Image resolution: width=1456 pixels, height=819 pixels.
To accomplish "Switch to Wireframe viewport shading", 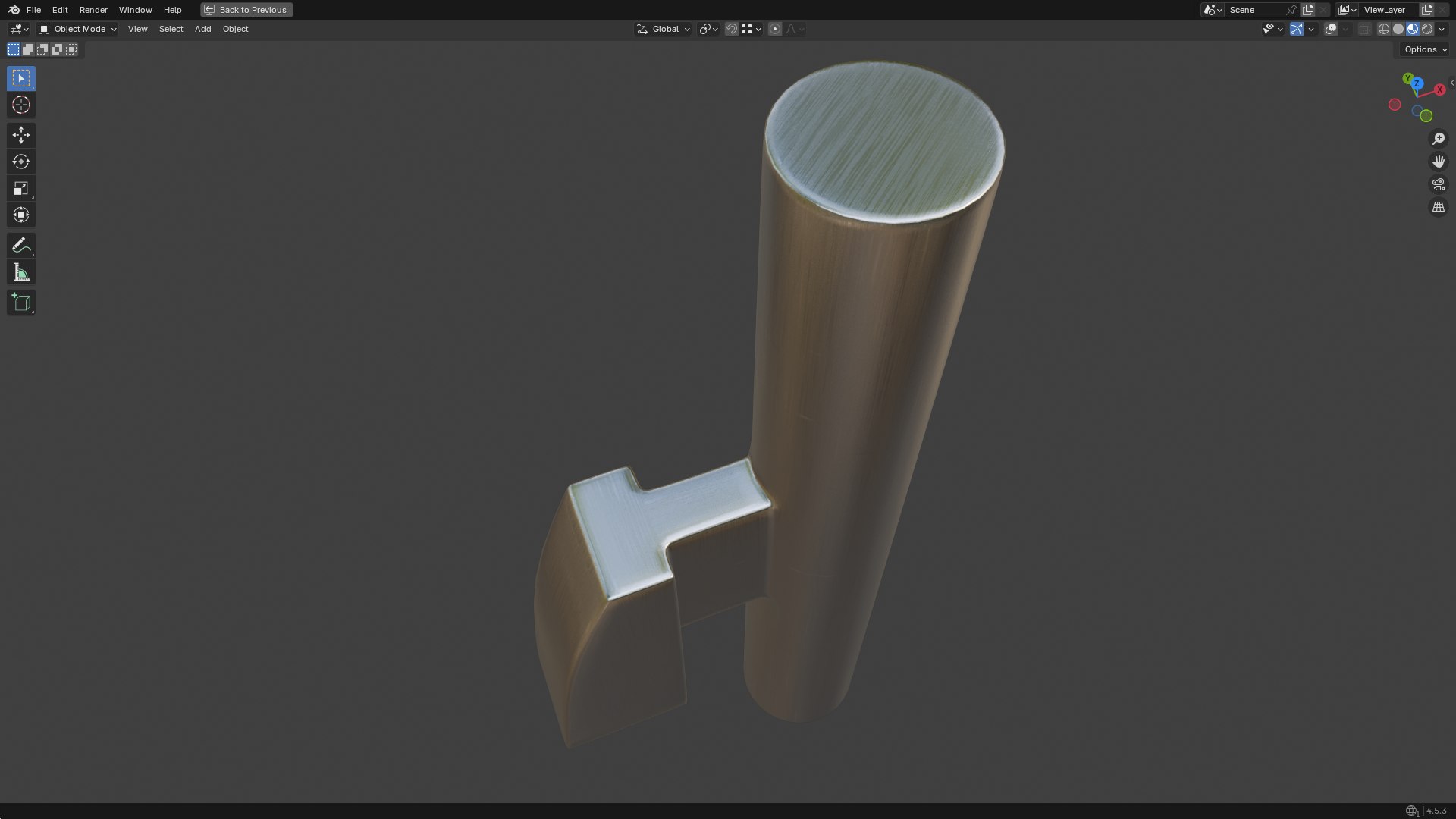I will pyautogui.click(x=1384, y=29).
